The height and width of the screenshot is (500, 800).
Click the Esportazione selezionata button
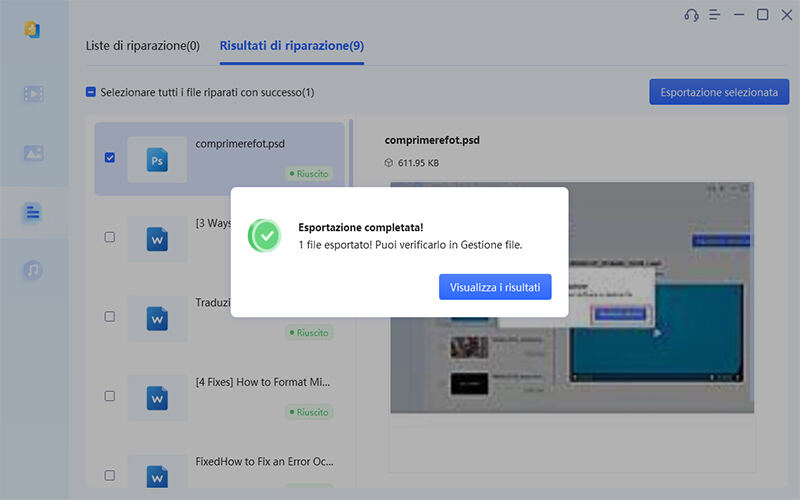pos(719,92)
